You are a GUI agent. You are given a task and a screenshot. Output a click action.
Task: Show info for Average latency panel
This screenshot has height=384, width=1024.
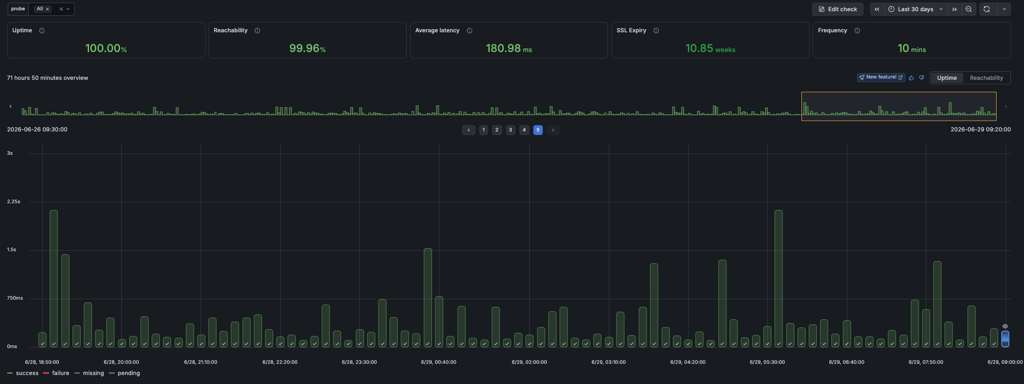click(x=470, y=31)
